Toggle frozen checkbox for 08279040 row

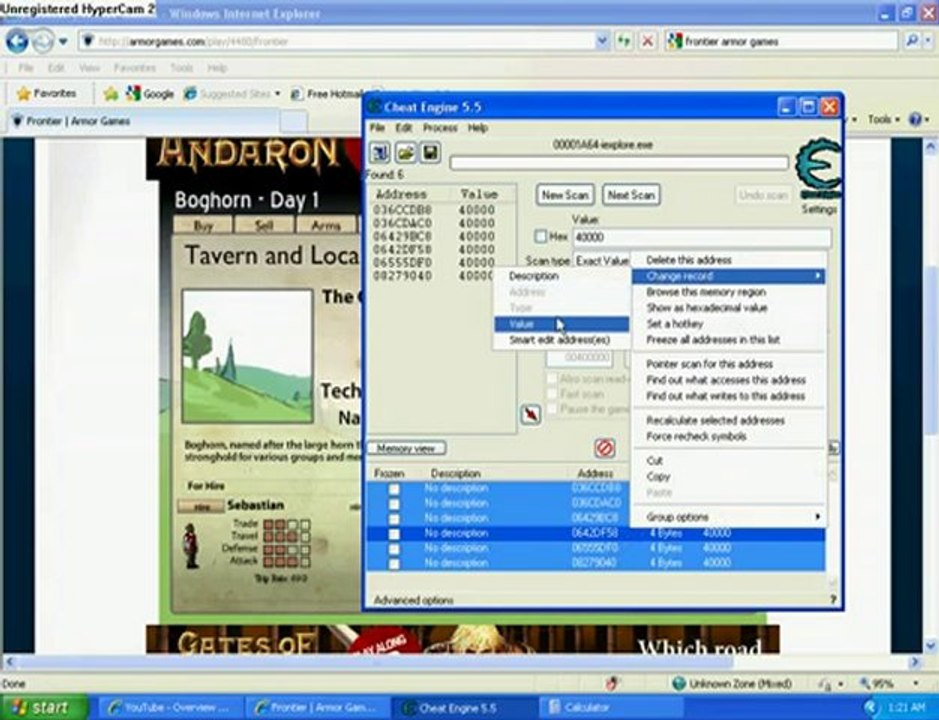[x=394, y=564]
